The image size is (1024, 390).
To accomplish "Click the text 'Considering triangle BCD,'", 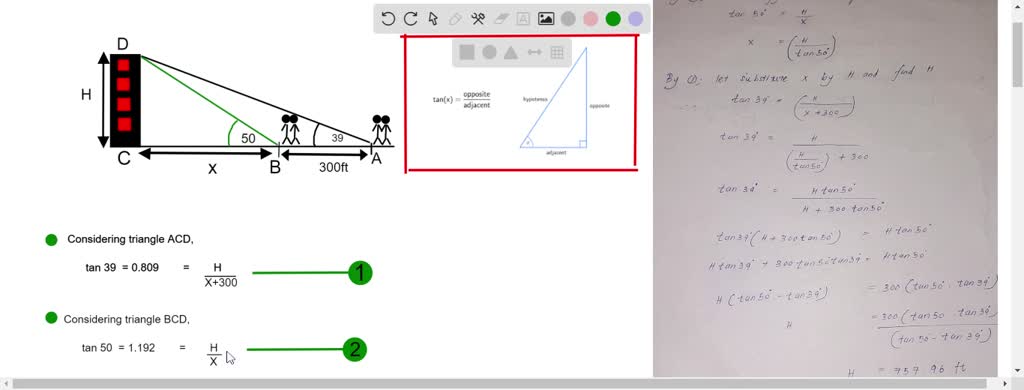I will coord(127,319).
